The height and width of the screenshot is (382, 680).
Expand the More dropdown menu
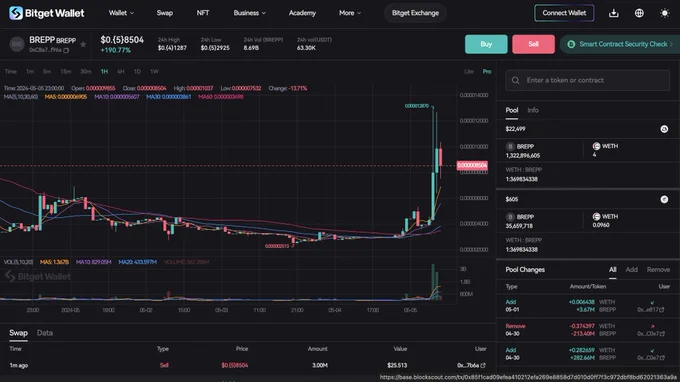point(350,13)
